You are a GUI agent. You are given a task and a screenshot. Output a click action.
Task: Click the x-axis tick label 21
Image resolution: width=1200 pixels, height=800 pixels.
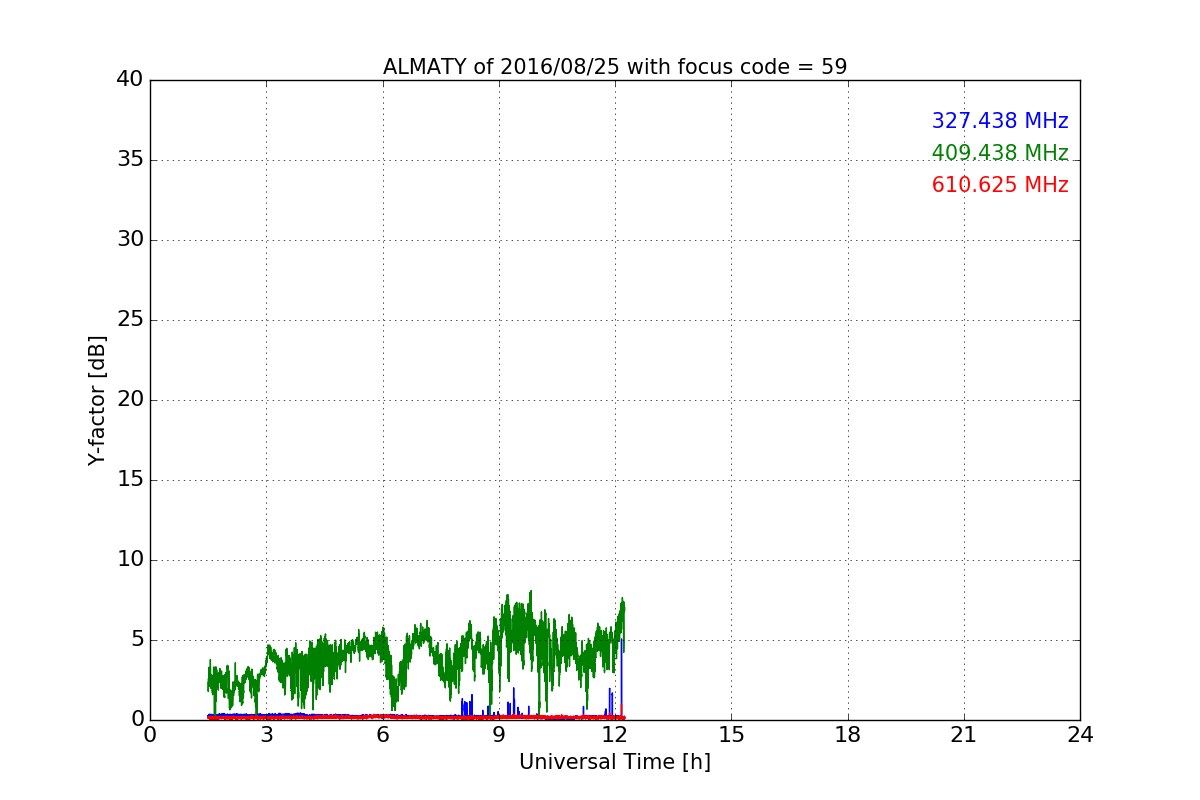point(964,735)
